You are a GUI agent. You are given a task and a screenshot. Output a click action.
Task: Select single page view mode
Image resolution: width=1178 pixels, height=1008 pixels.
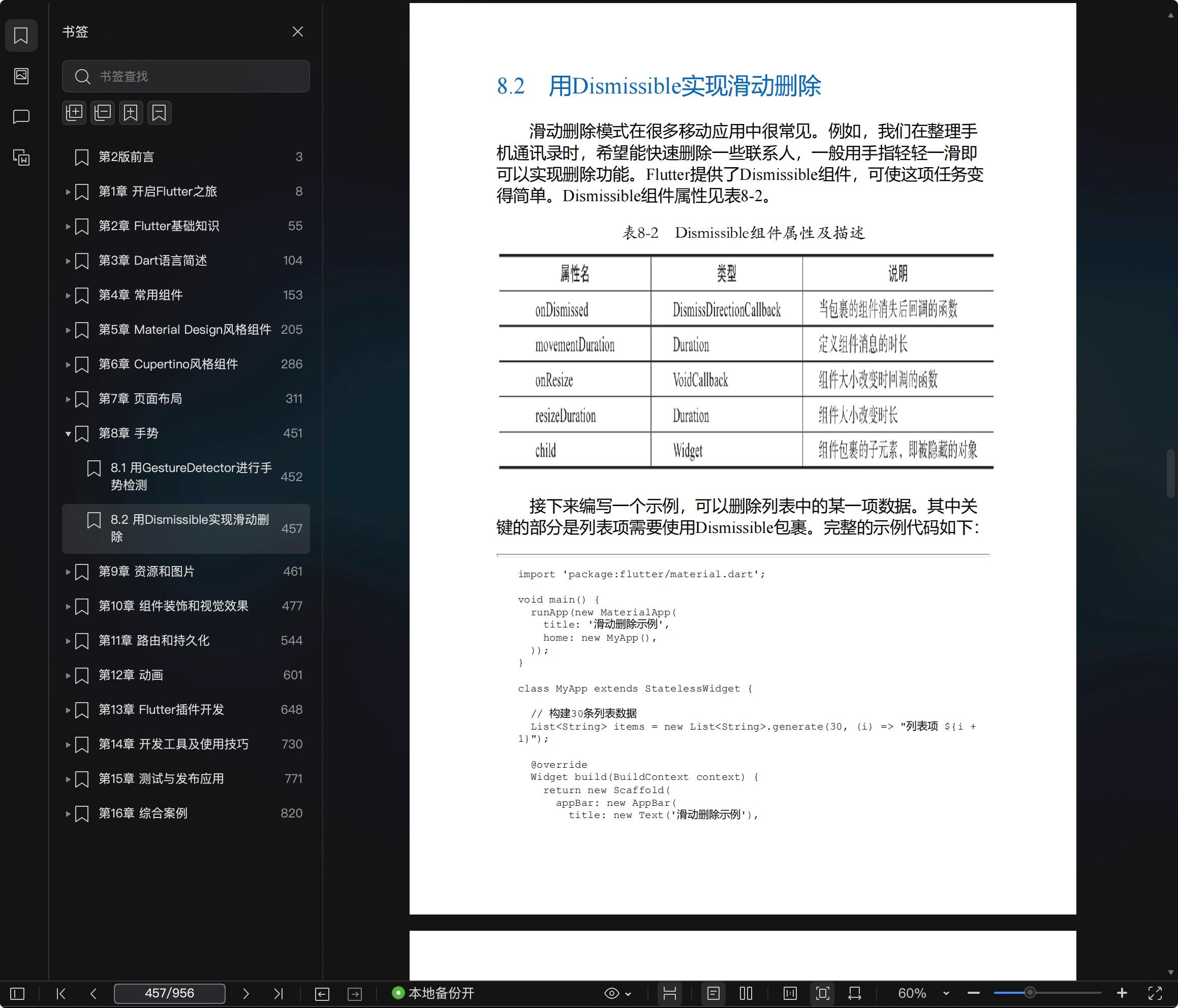coord(714,993)
